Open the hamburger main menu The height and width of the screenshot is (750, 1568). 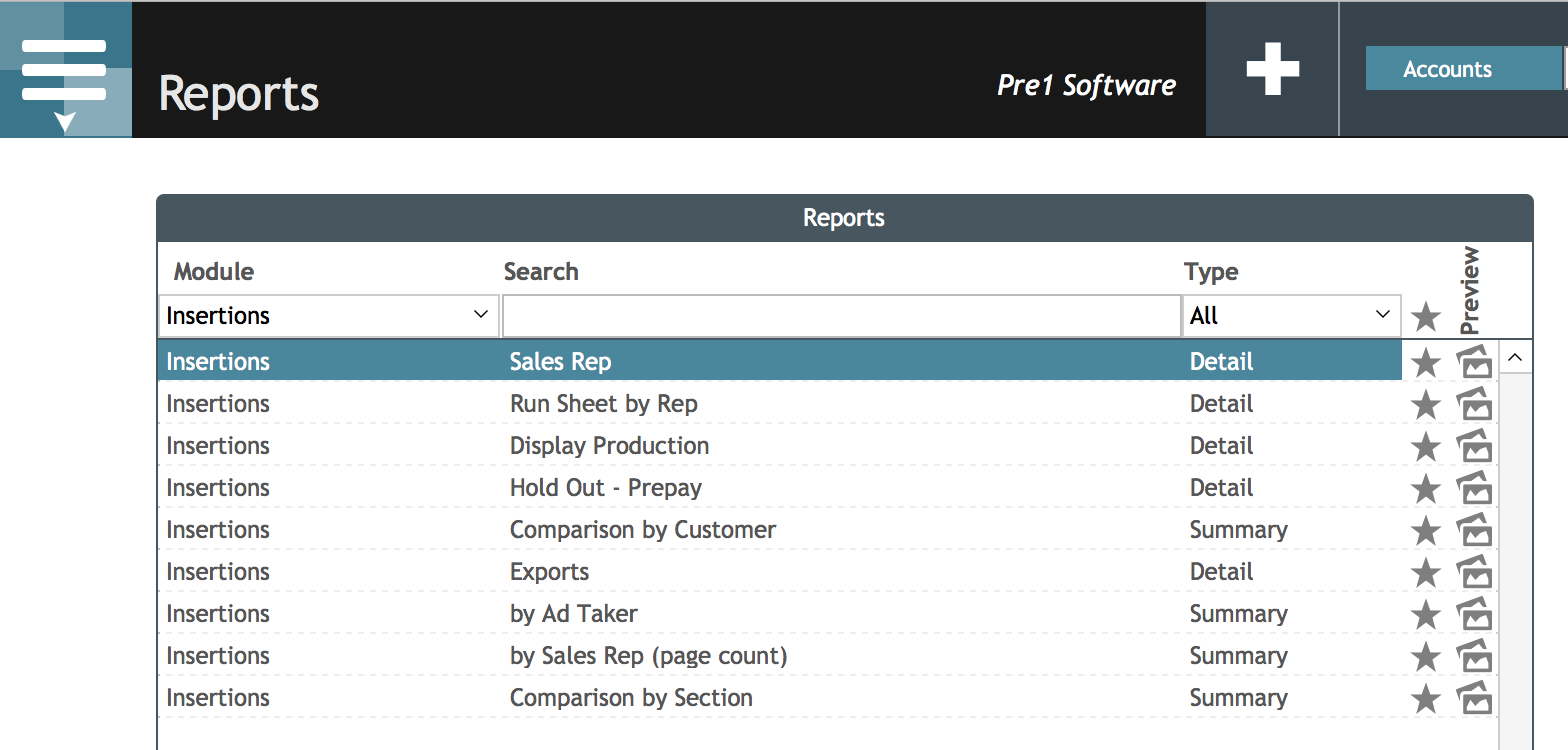click(x=65, y=70)
